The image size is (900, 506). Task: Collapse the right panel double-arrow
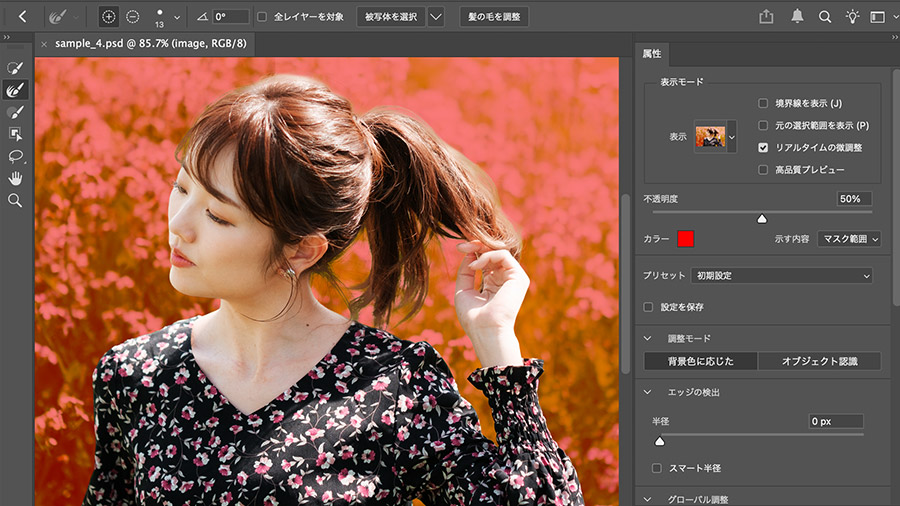[894, 37]
